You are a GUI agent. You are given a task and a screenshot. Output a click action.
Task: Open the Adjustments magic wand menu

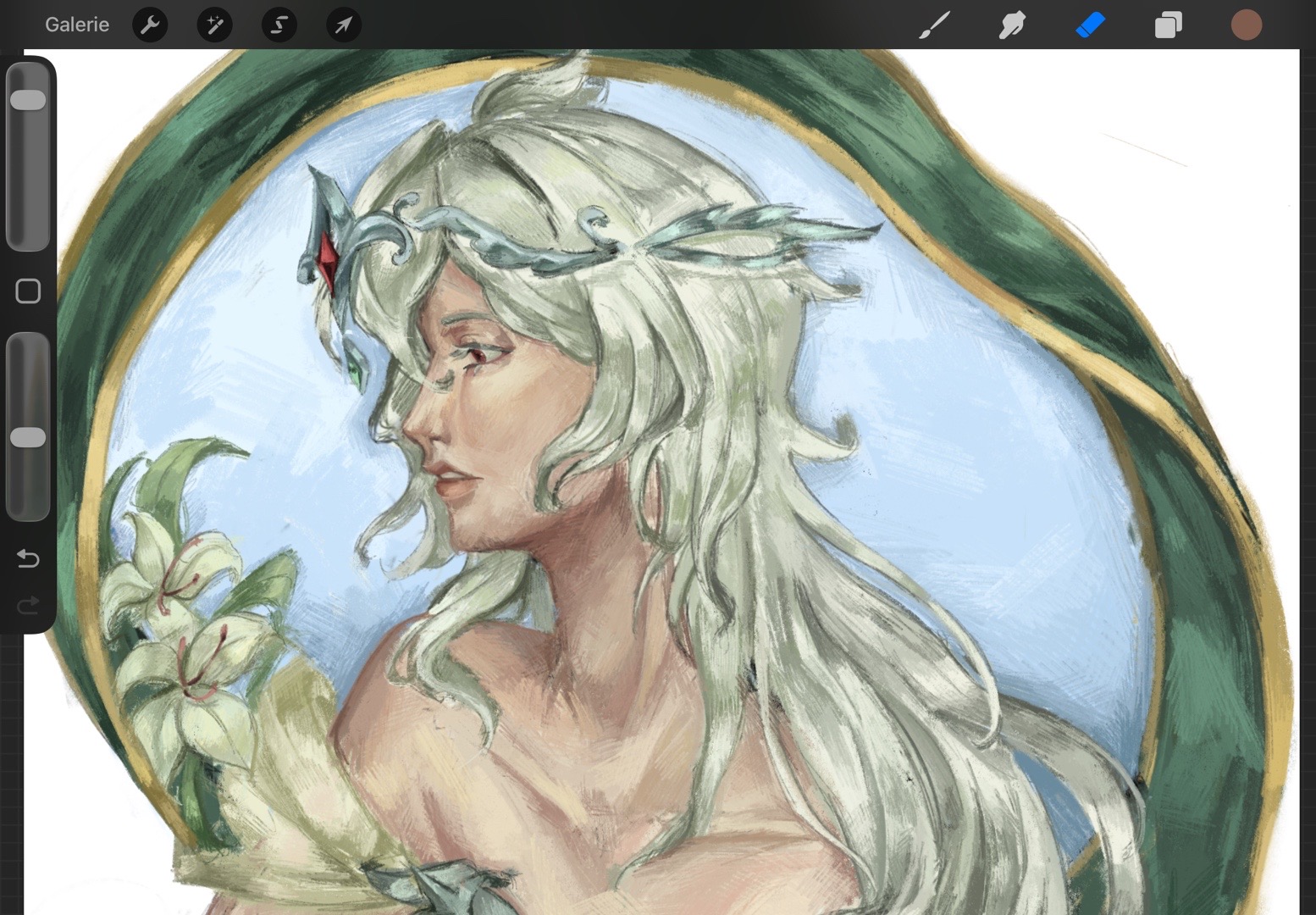[x=214, y=25]
